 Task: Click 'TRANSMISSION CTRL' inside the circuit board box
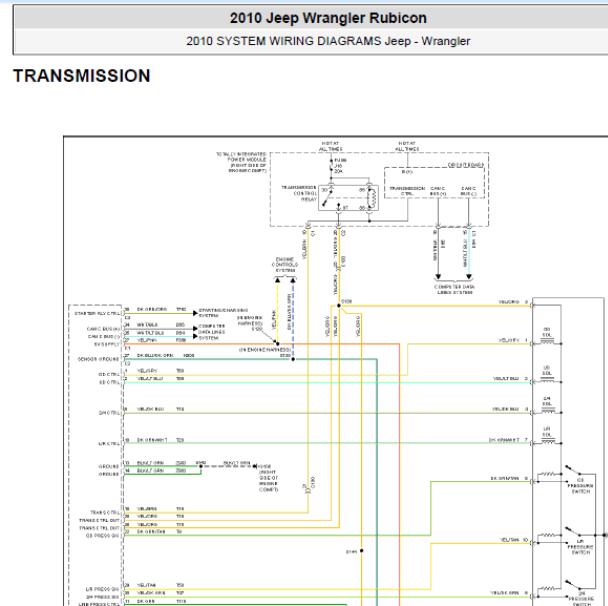point(407,191)
